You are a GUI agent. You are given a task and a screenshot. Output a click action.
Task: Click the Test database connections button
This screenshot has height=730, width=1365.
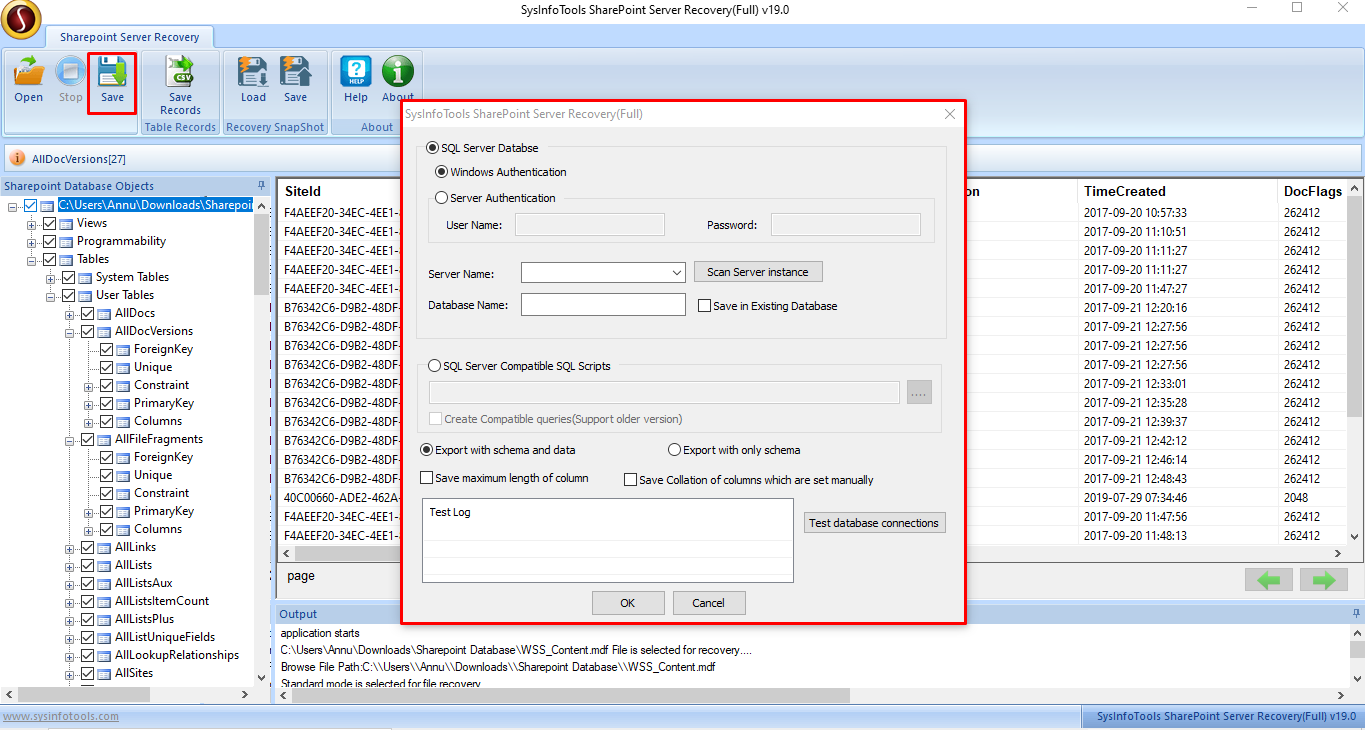[x=874, y=523]
